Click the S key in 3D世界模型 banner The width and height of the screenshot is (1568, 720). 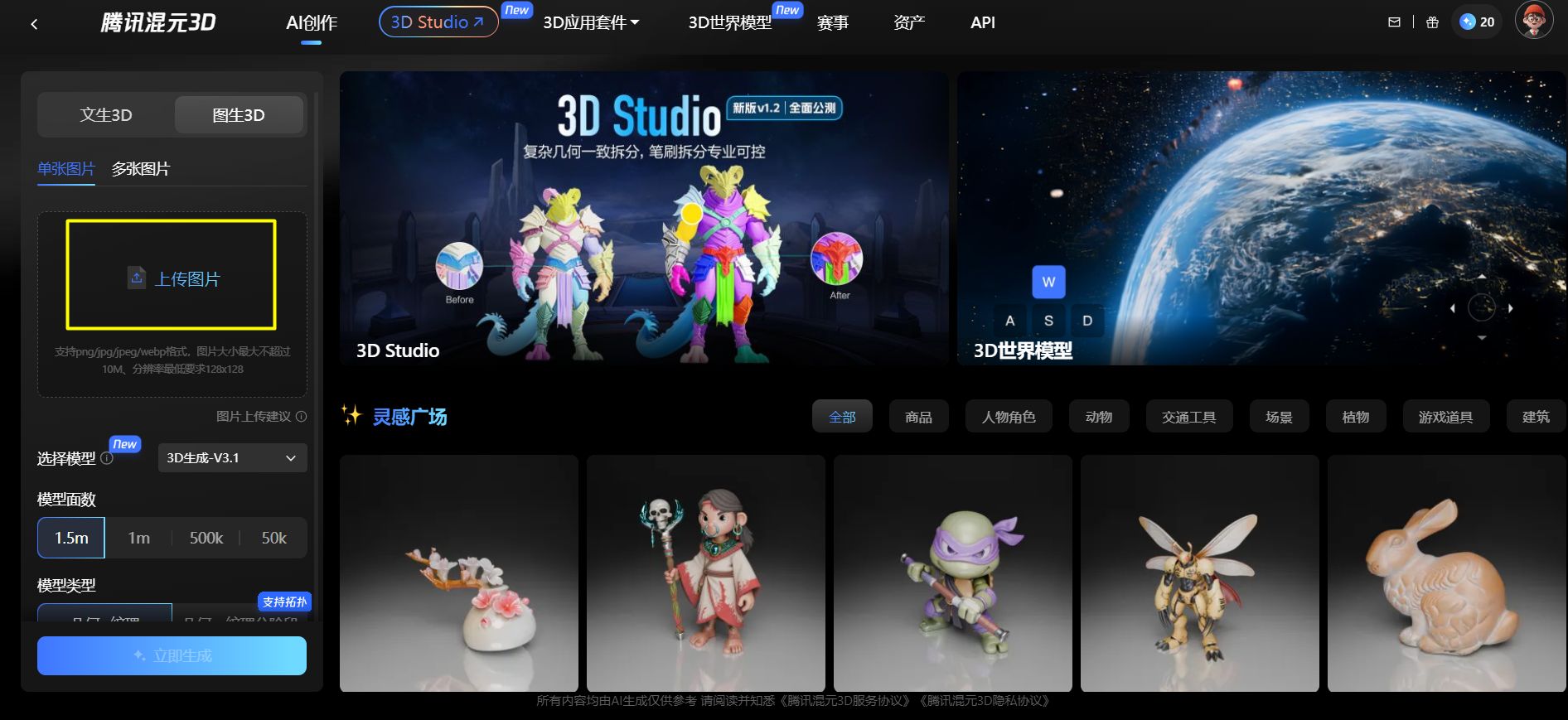[x=1048, y=321]
